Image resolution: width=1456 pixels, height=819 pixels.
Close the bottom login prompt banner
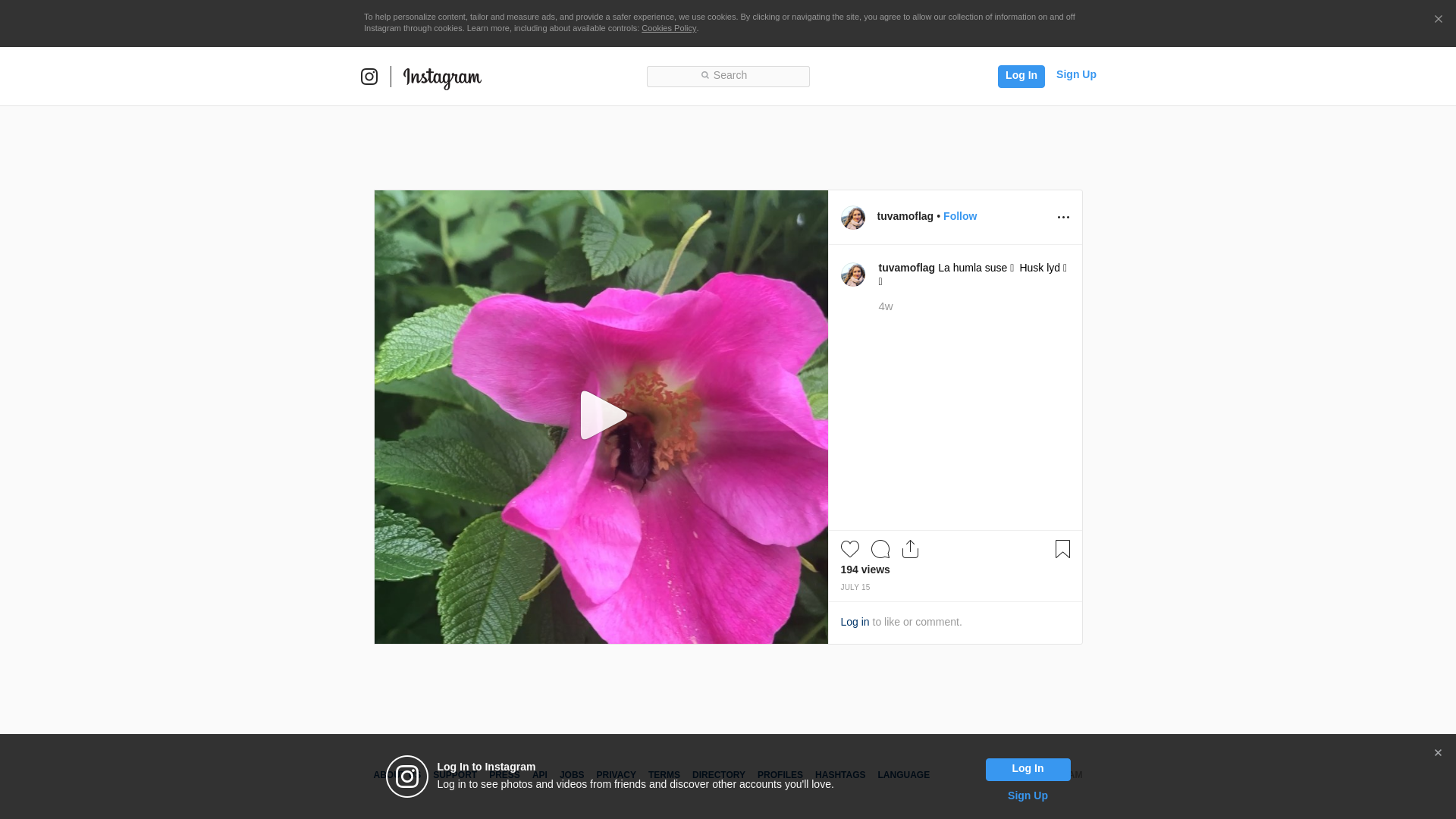[1438, 753]
